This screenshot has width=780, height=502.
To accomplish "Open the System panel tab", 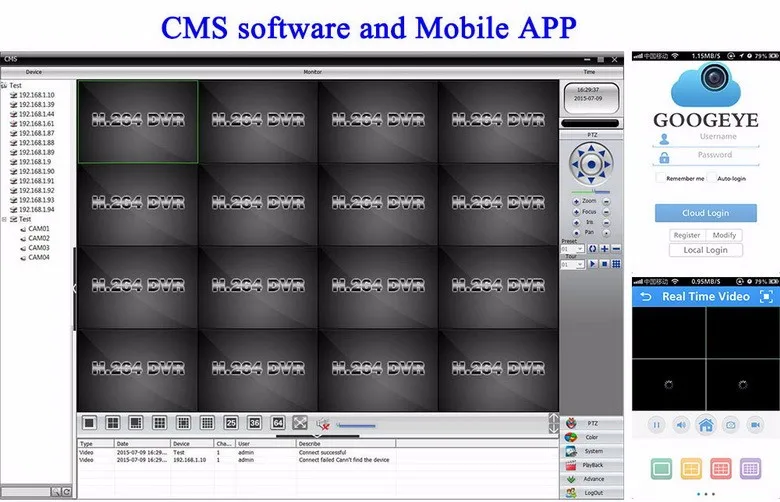I will pos(593,451).
